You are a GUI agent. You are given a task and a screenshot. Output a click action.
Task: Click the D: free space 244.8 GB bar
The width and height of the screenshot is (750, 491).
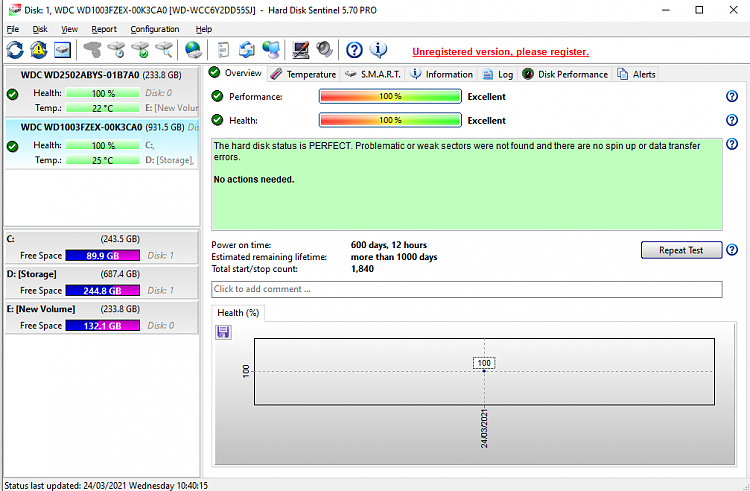(102, 290)
